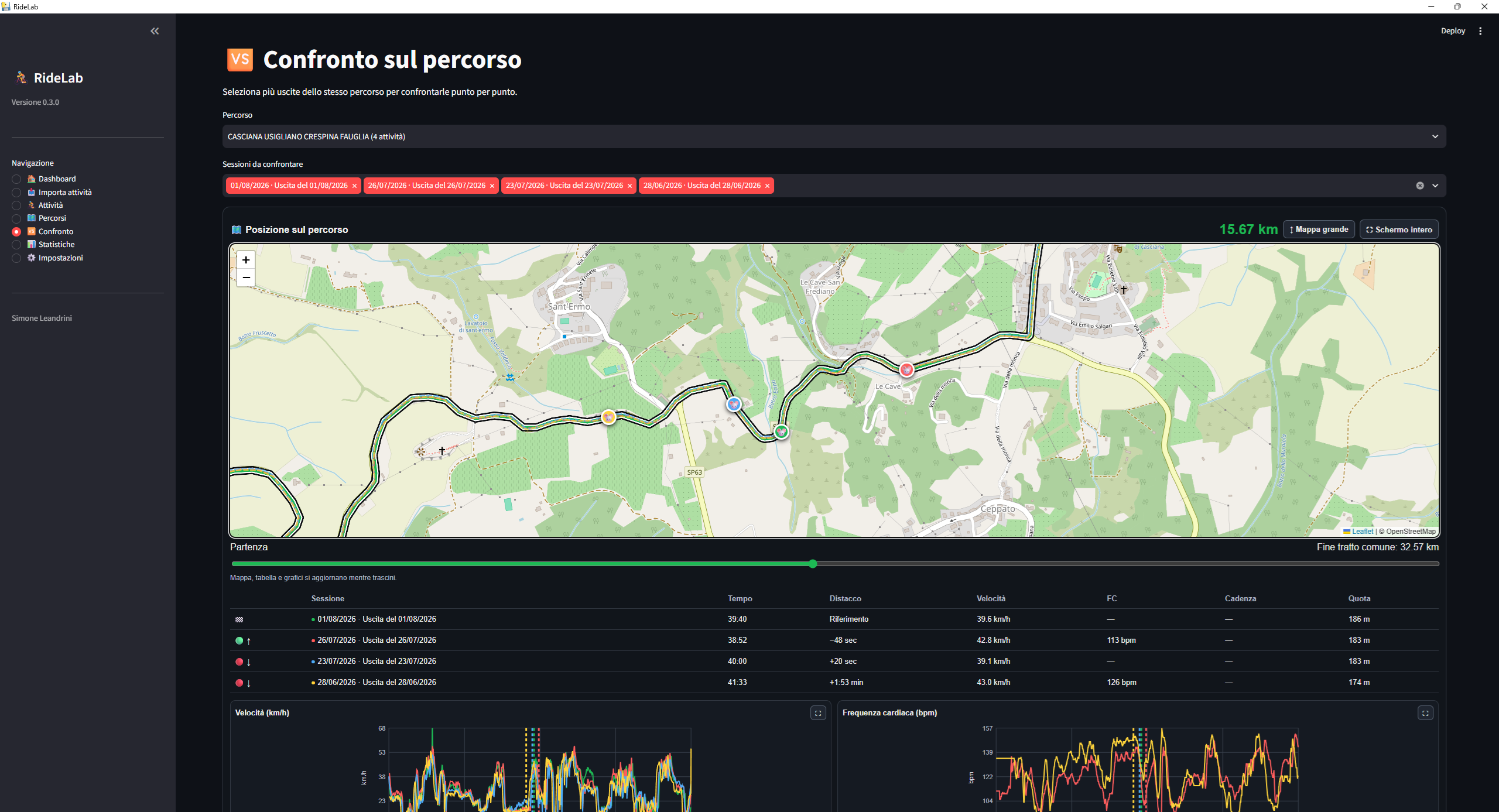The width and height of the screenshot is (1499, 812).
Task: Click OpenStreetMap attribution link
Action: coord(1411,532)
